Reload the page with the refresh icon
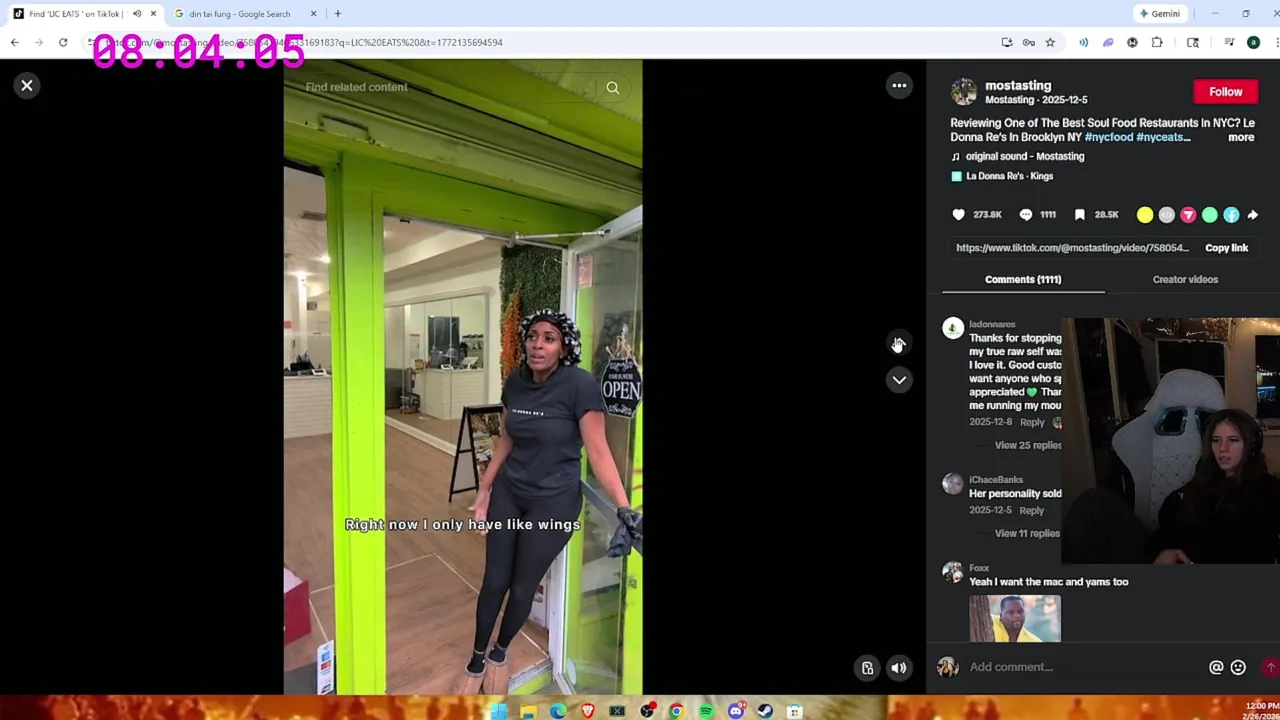1280x720 pixels. pyautogui.click(x=62, y=43)
